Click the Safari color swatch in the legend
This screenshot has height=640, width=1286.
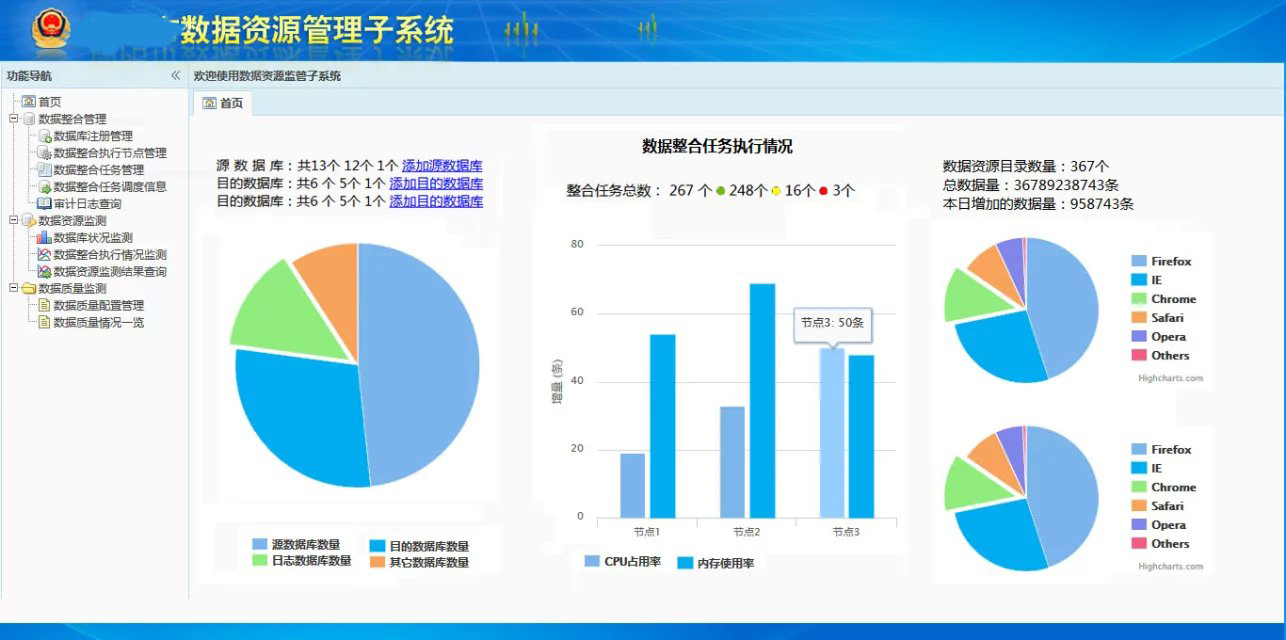1141,318
